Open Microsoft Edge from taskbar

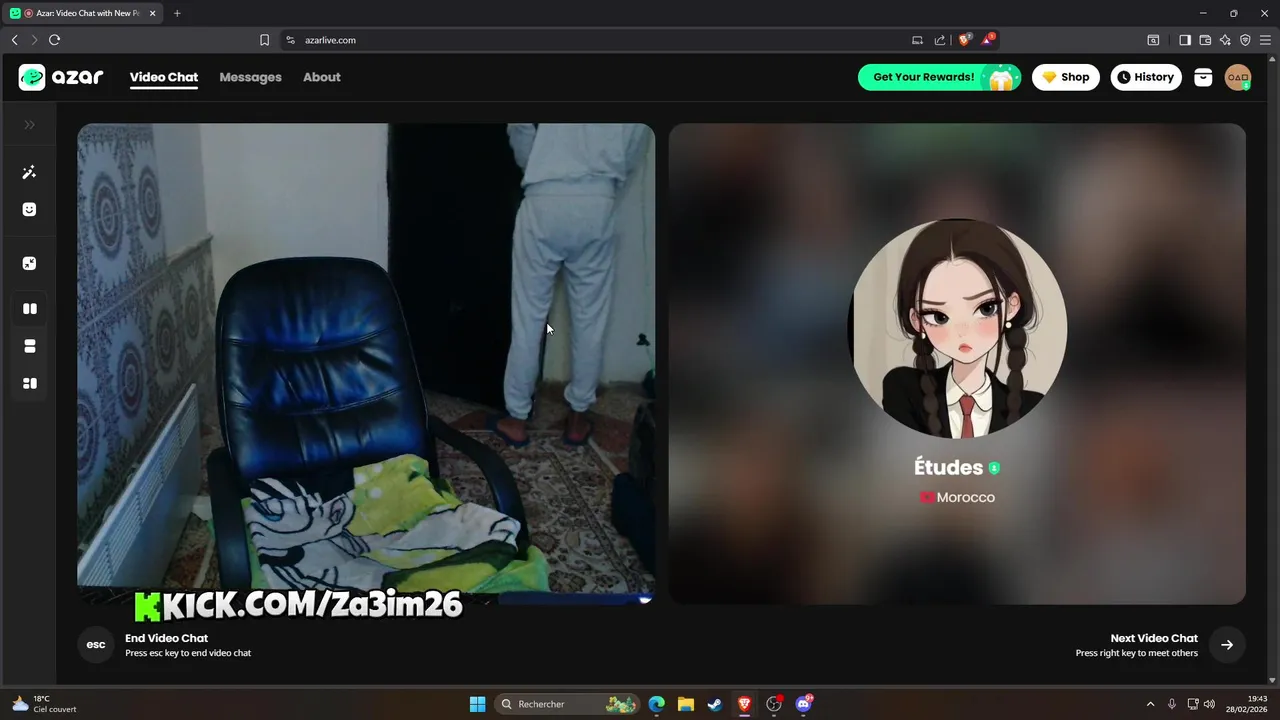pyautogui.click(x=656, y=704)
